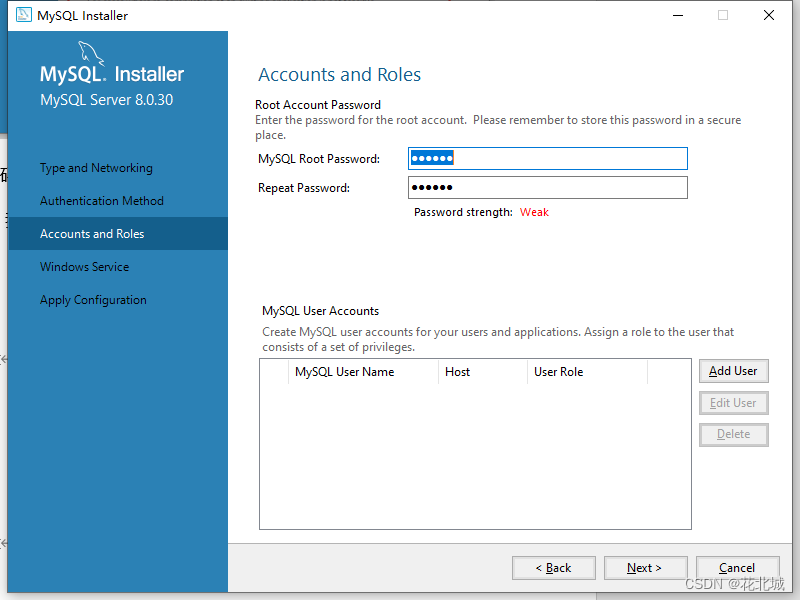Click the Add User button

click(x=734, y=371)
